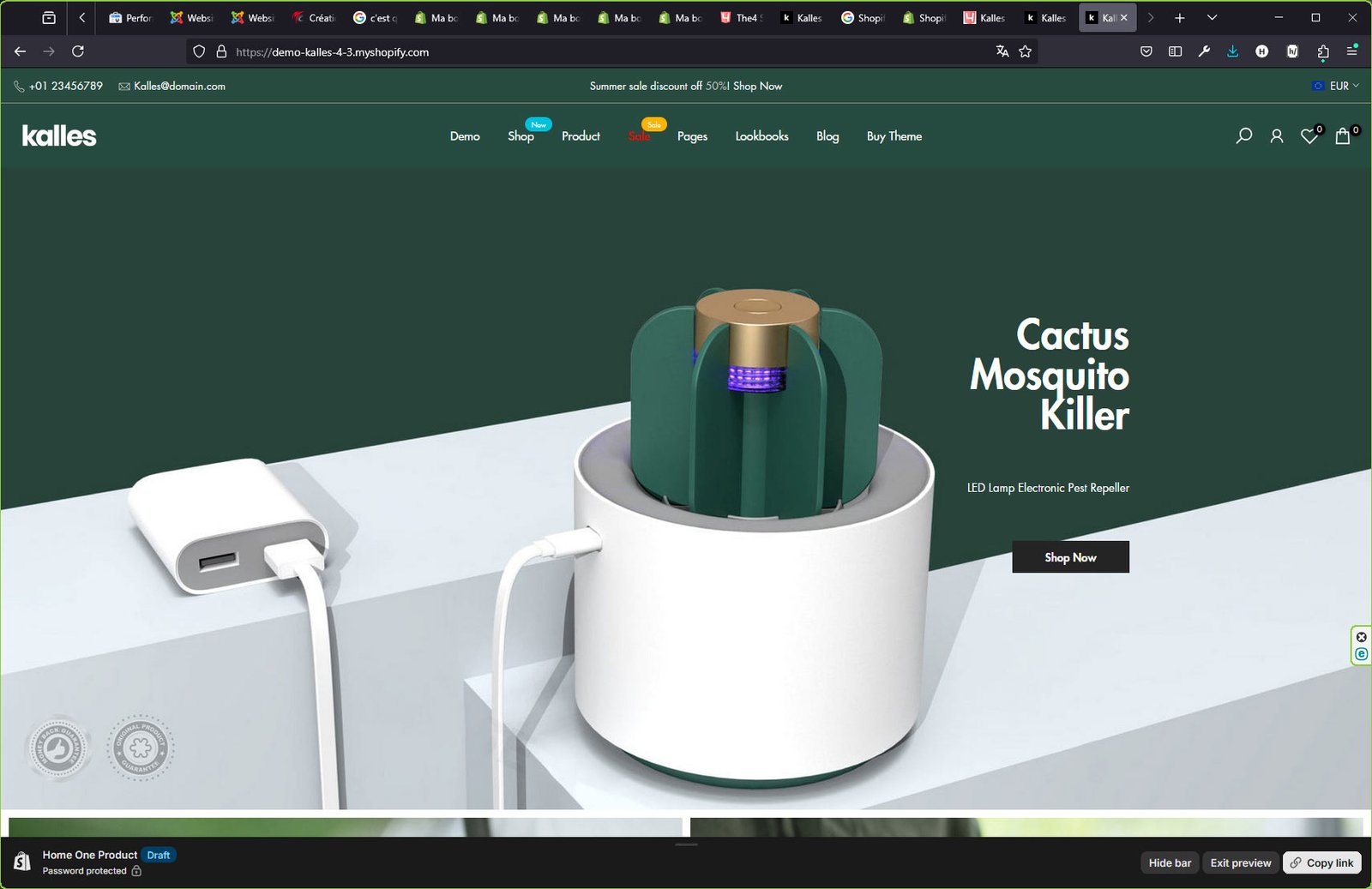1372x889 pixels.
Task: Open the Firefox downloads icon
Action: [x=1233, y=51]
